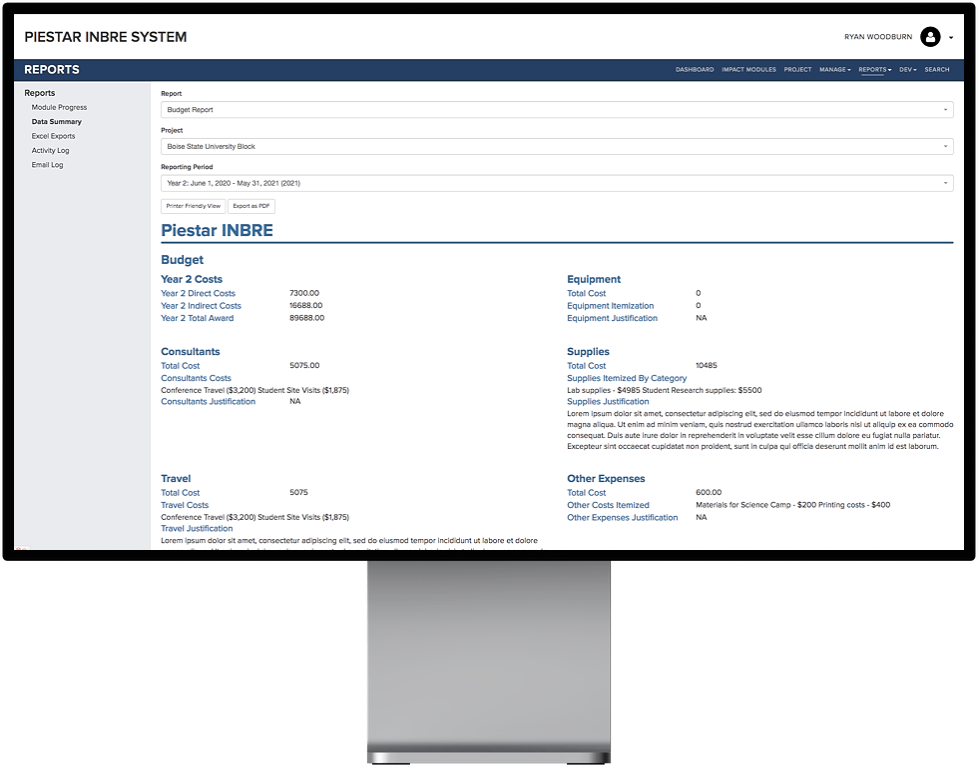Screen dimensions: 978x768
Task: Click the Other Costs Itemized label
Action: [608, 505]
